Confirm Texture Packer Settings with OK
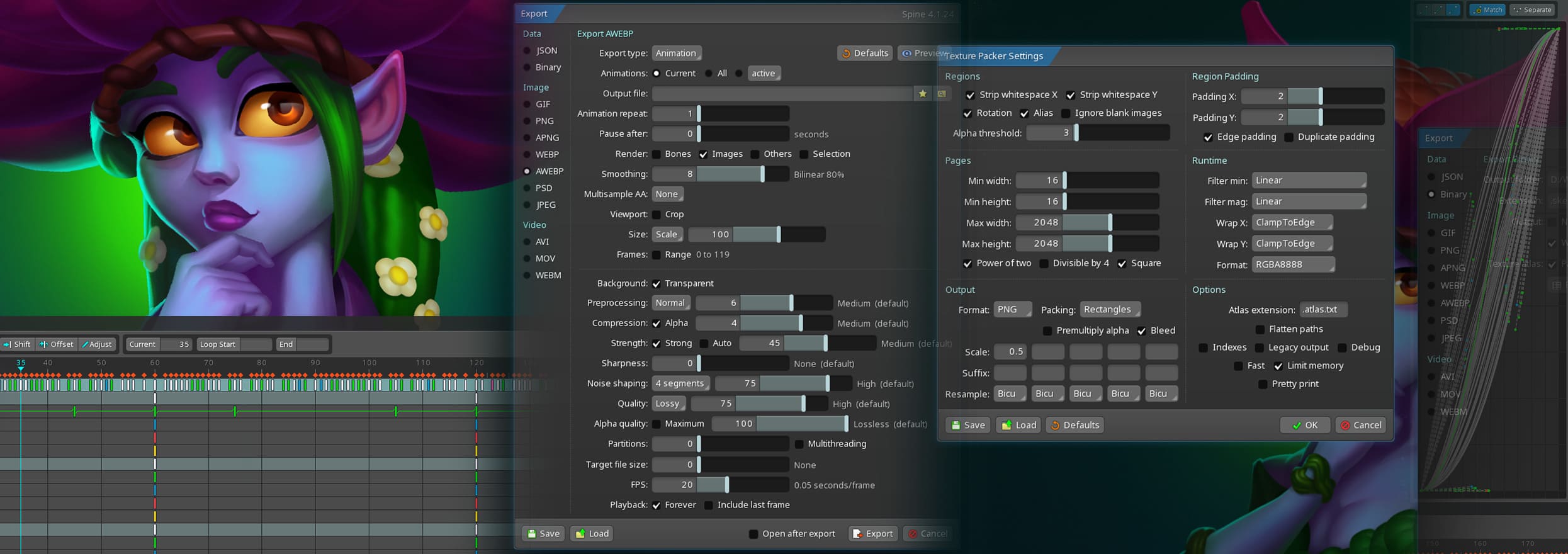 click(1305, 425)
